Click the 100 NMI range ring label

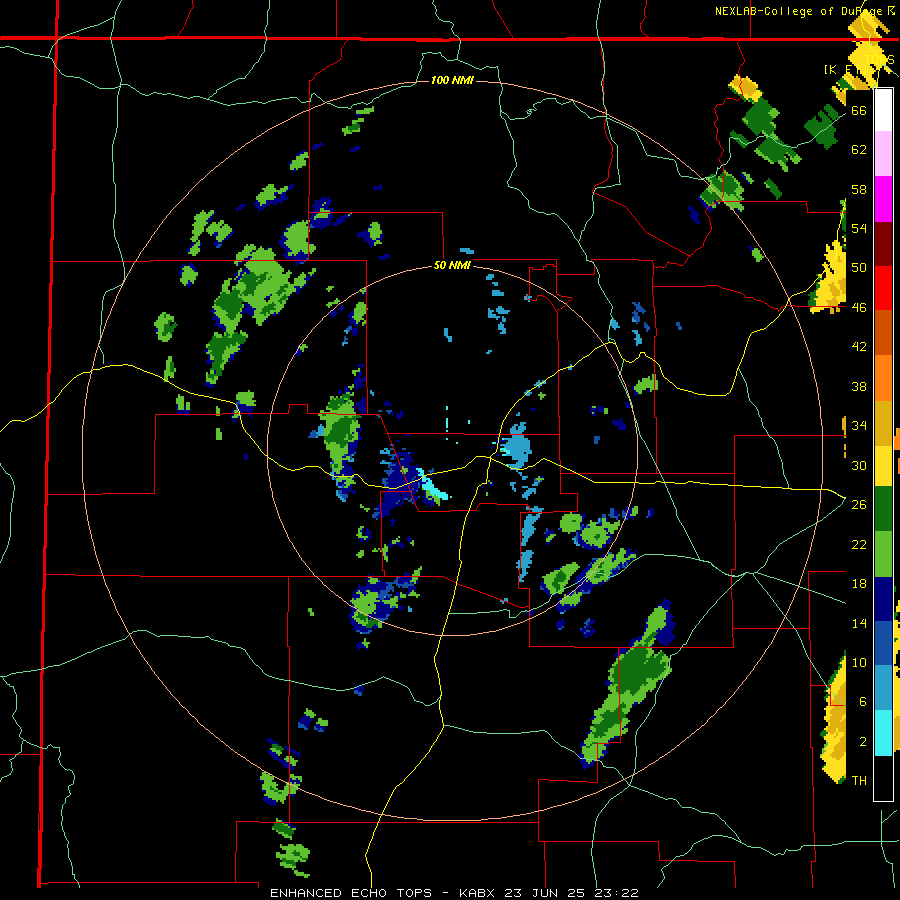pos(452,80)
